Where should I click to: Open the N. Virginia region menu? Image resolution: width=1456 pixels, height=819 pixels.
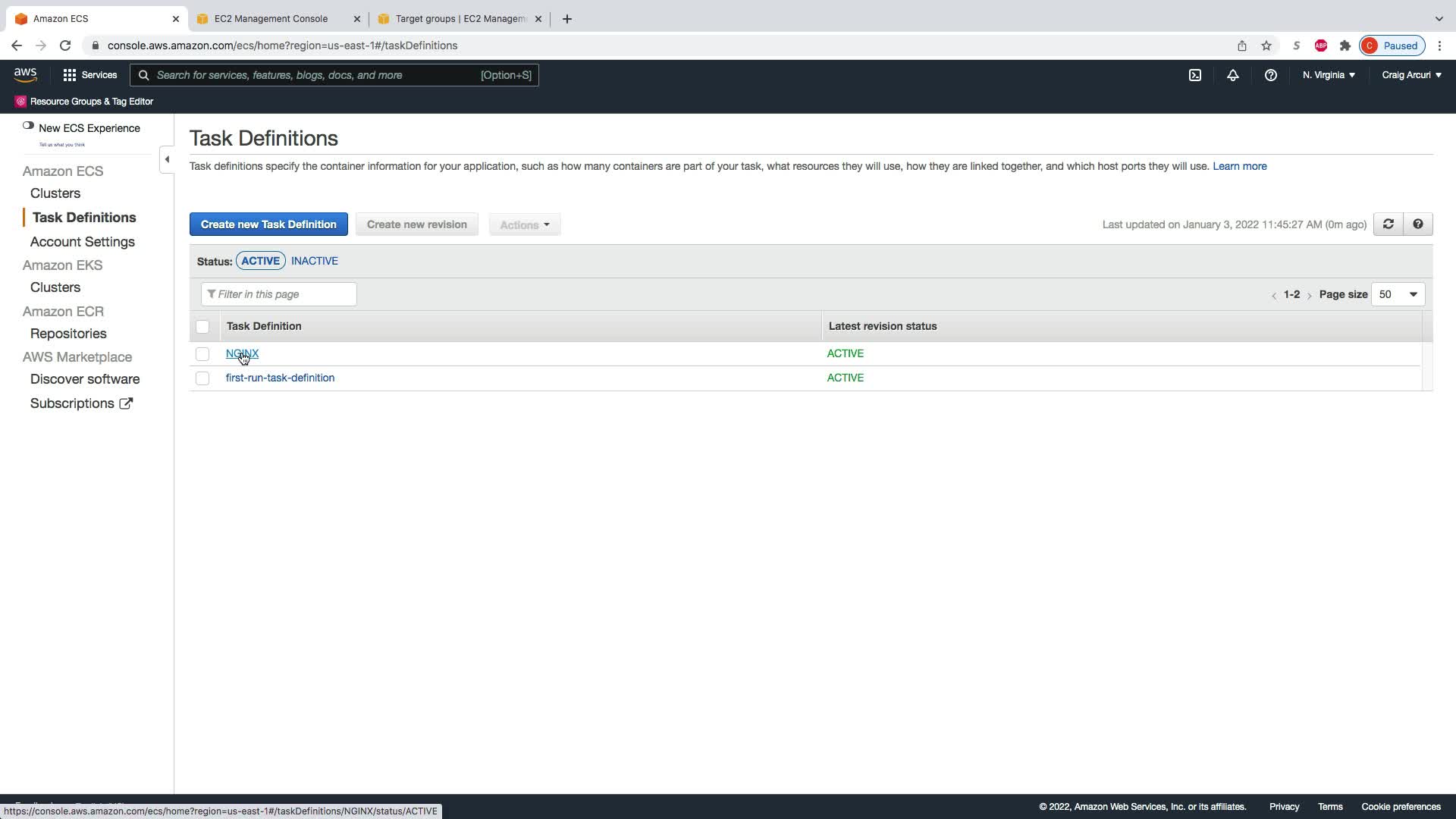(x=1329, y=75)
